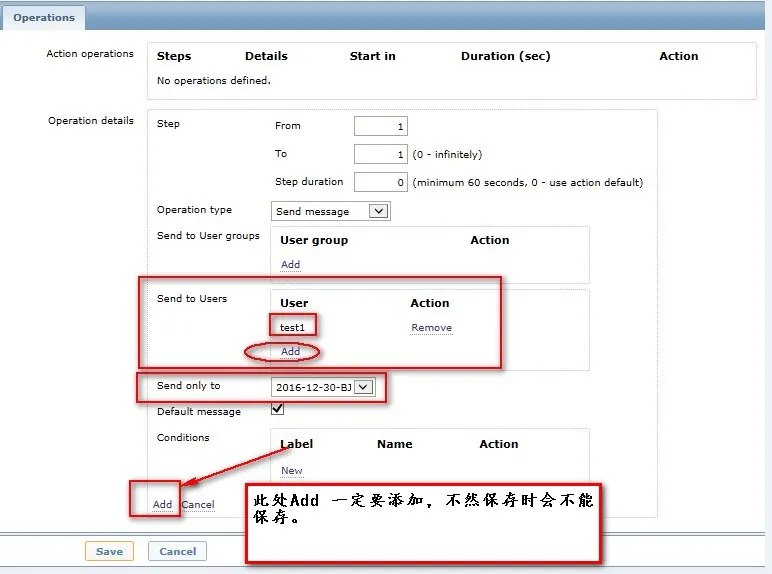Open the Send only to media dropdown
Viewport: 772px width, 574px height.
click(x=322, y=387)
